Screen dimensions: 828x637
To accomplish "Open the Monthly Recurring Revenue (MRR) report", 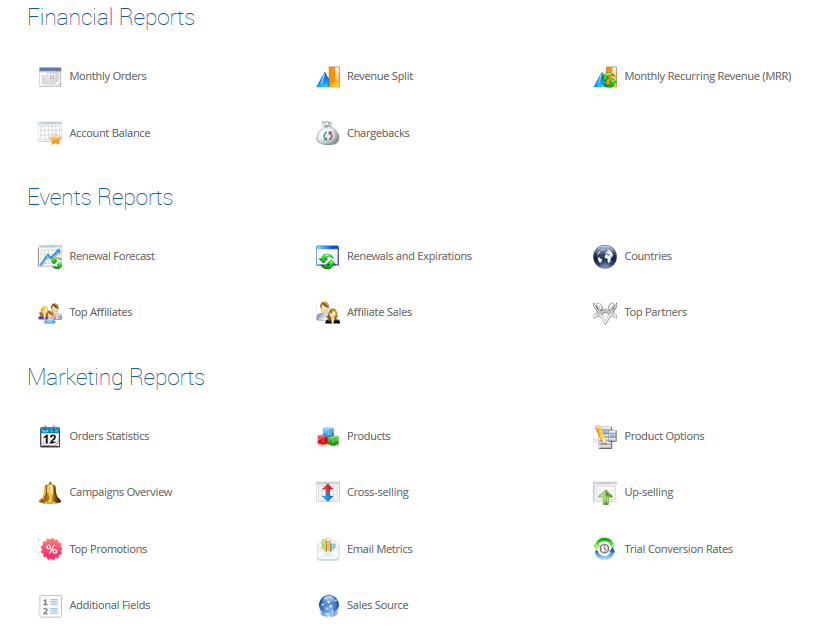I will pos(707,77).
